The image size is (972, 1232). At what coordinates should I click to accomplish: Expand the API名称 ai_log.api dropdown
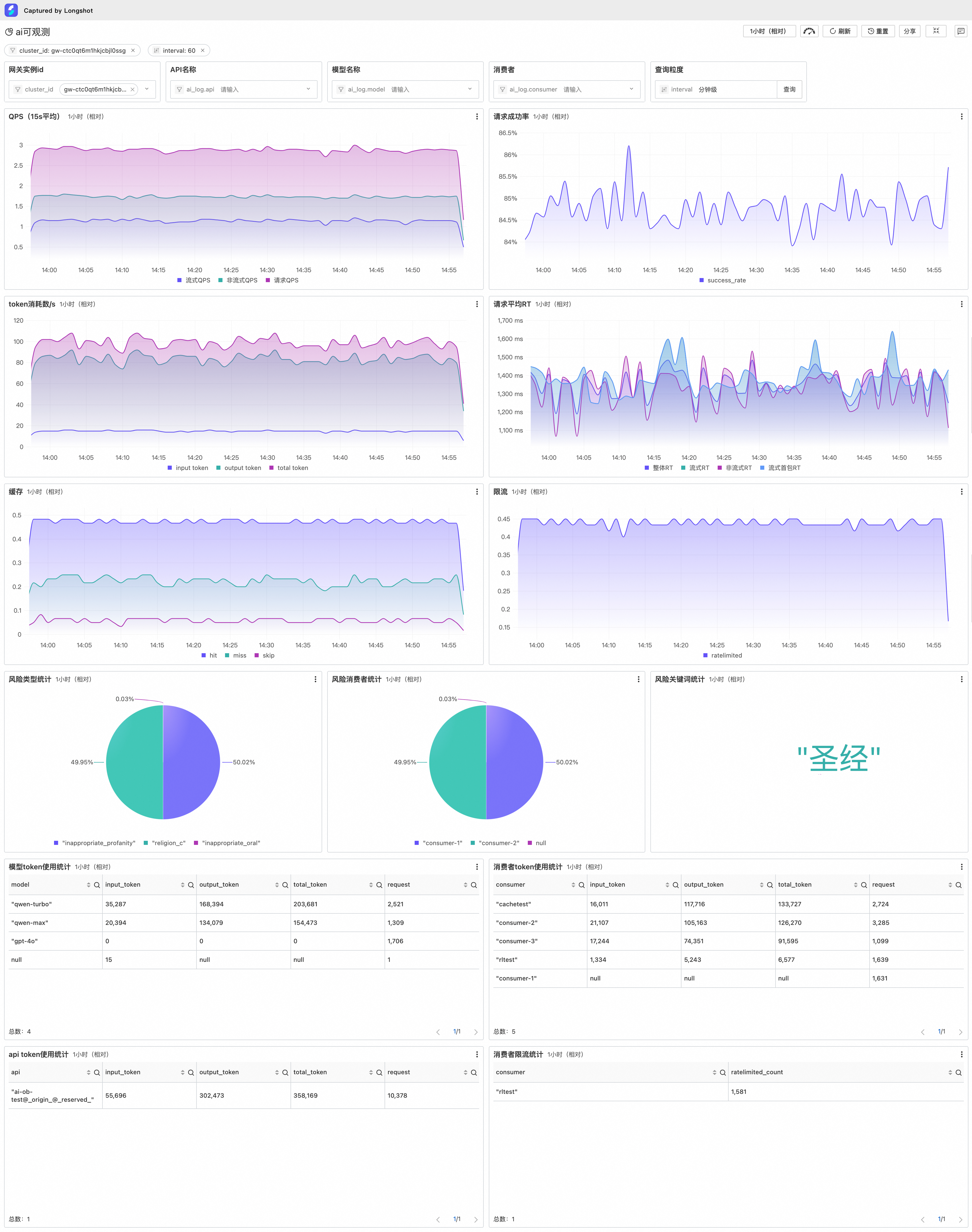pyautogui.click(x=308, y=89)
